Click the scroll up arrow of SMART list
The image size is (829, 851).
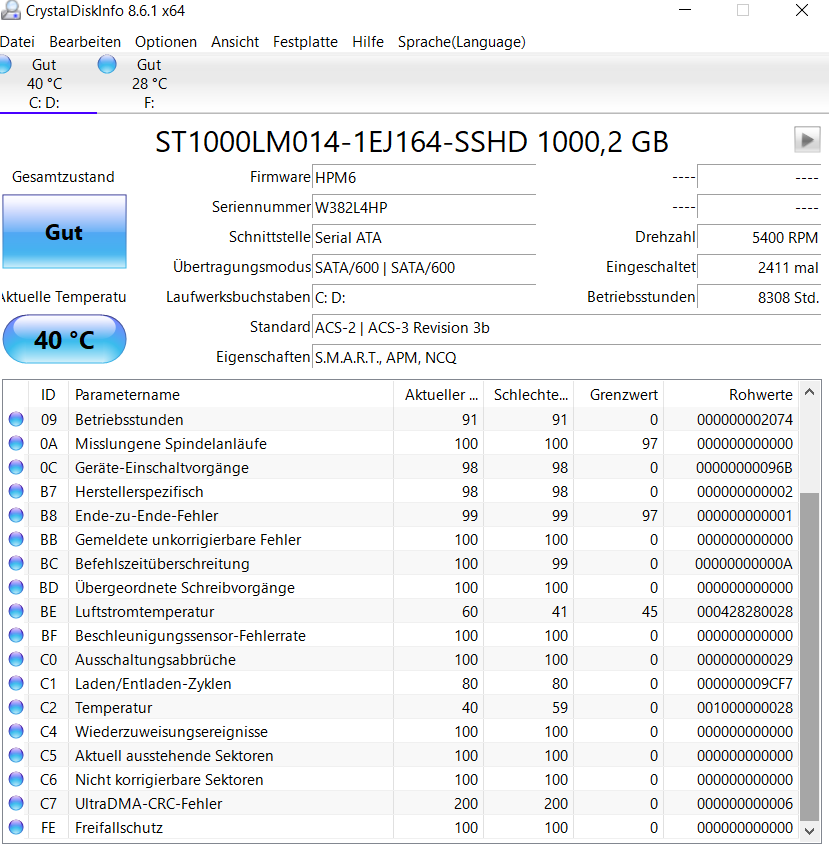809,392
